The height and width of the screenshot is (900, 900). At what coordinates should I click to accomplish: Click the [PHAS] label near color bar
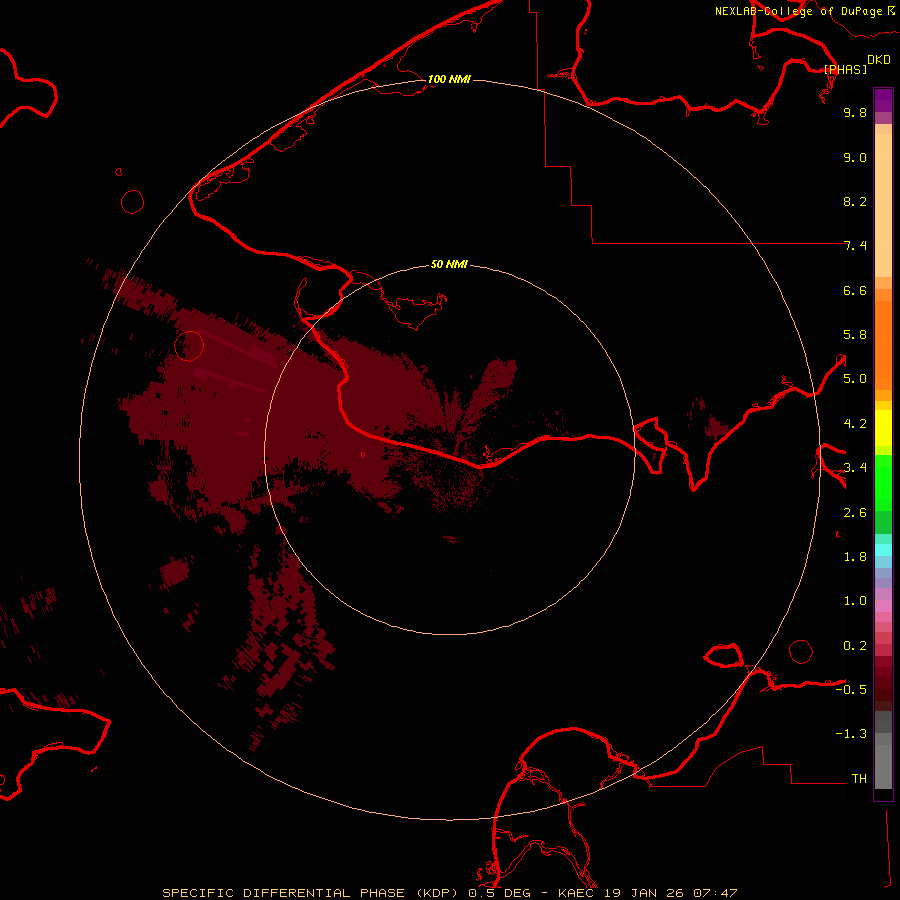845,69
